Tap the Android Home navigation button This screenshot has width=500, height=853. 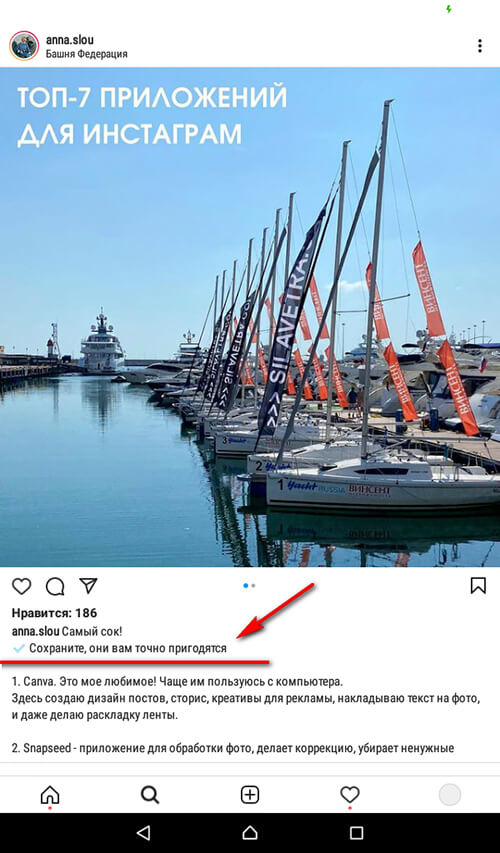click(250, 832)
